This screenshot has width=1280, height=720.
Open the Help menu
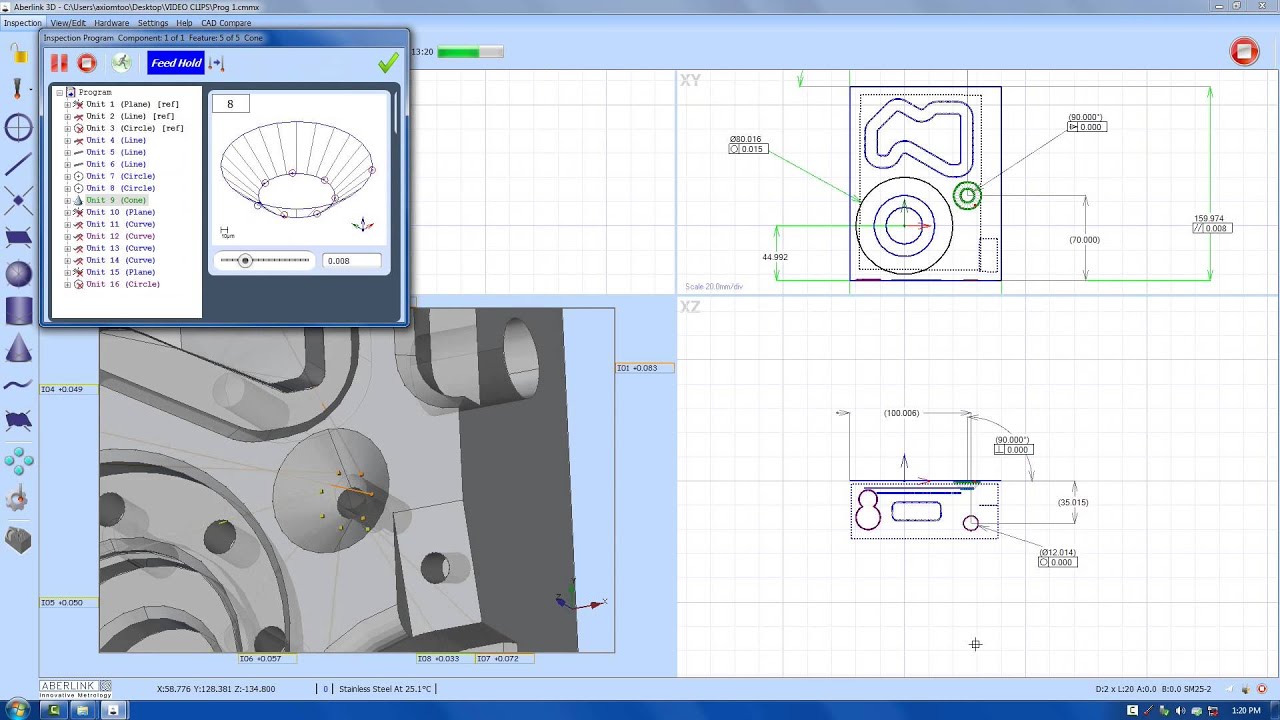click(x=184, y=23)
